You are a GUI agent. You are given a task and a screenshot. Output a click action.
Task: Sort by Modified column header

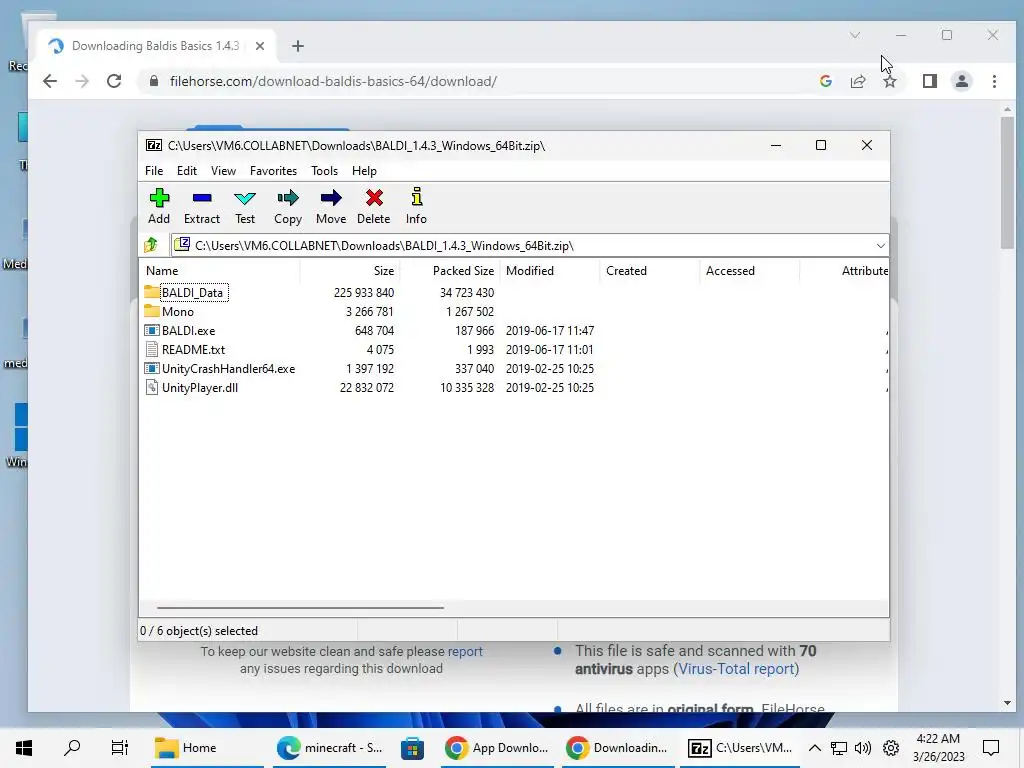coord(549,270)
